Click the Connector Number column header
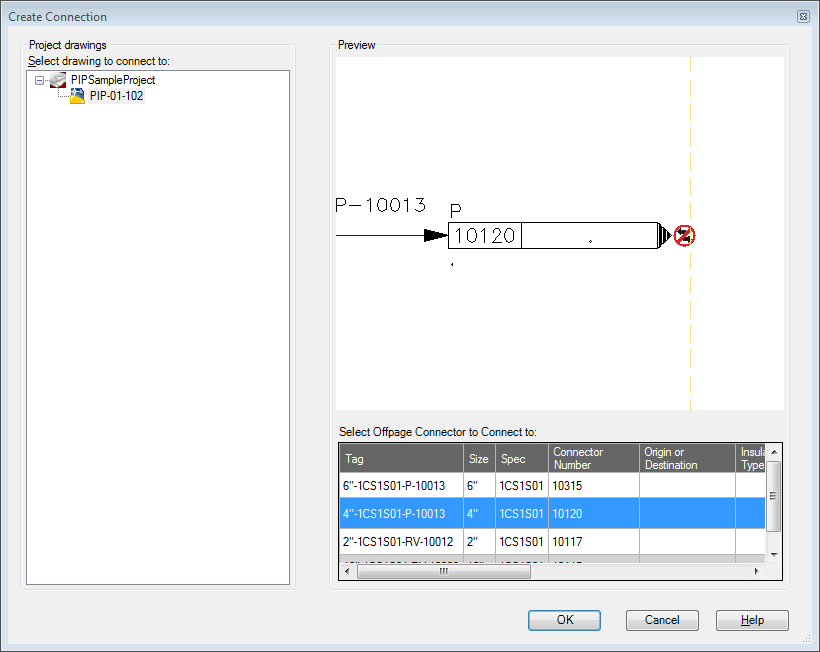Screen dimensions: 820x652 point(594,459)
